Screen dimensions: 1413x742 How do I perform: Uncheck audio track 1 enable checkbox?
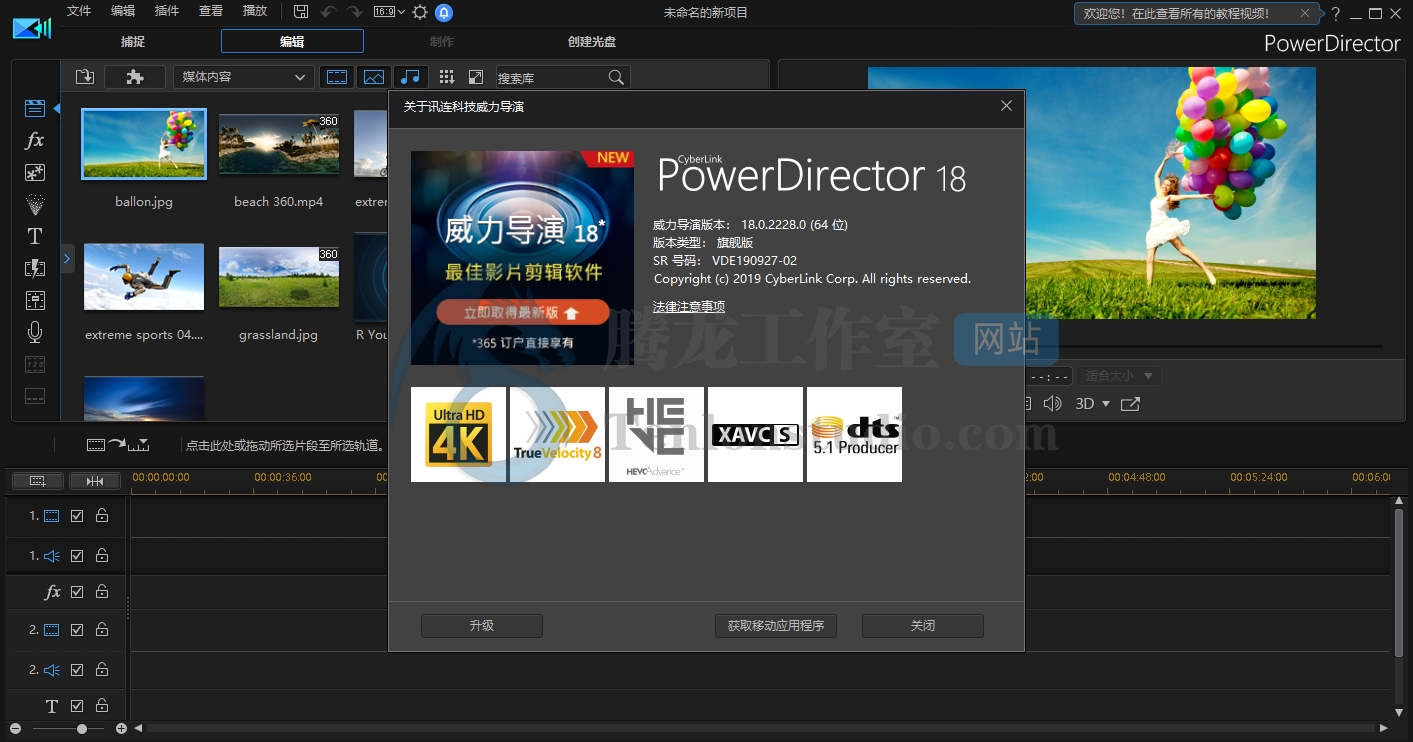pos(77,556)
